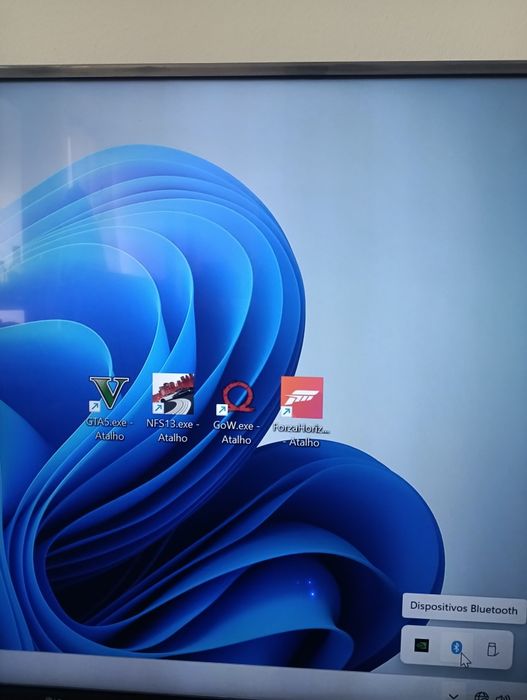This screenshot has height=700, width=527.
Task: Click the "NFS13.exe - Atalho" label text
Action: (173, 430)
